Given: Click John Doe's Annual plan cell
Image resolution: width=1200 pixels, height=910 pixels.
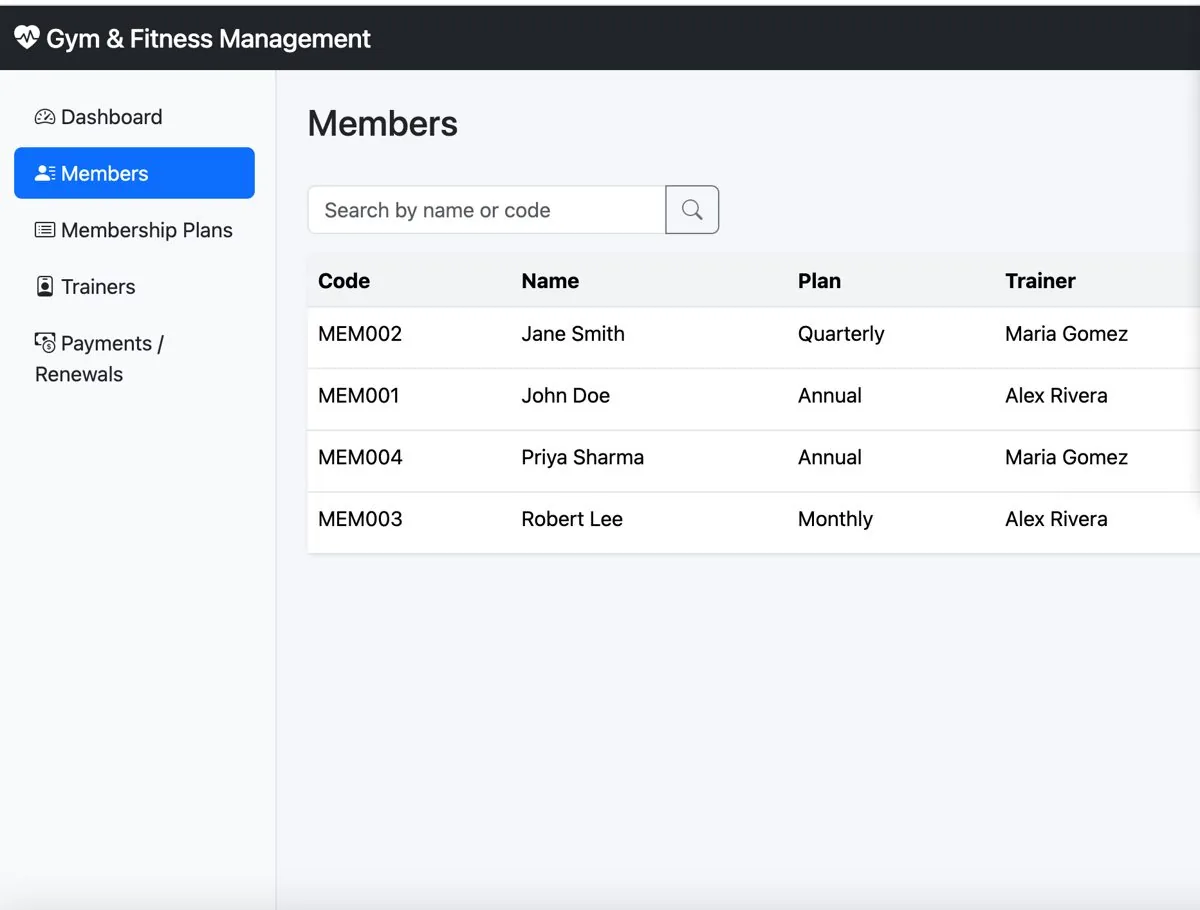Looking at the screenshot, I should 830,396.
